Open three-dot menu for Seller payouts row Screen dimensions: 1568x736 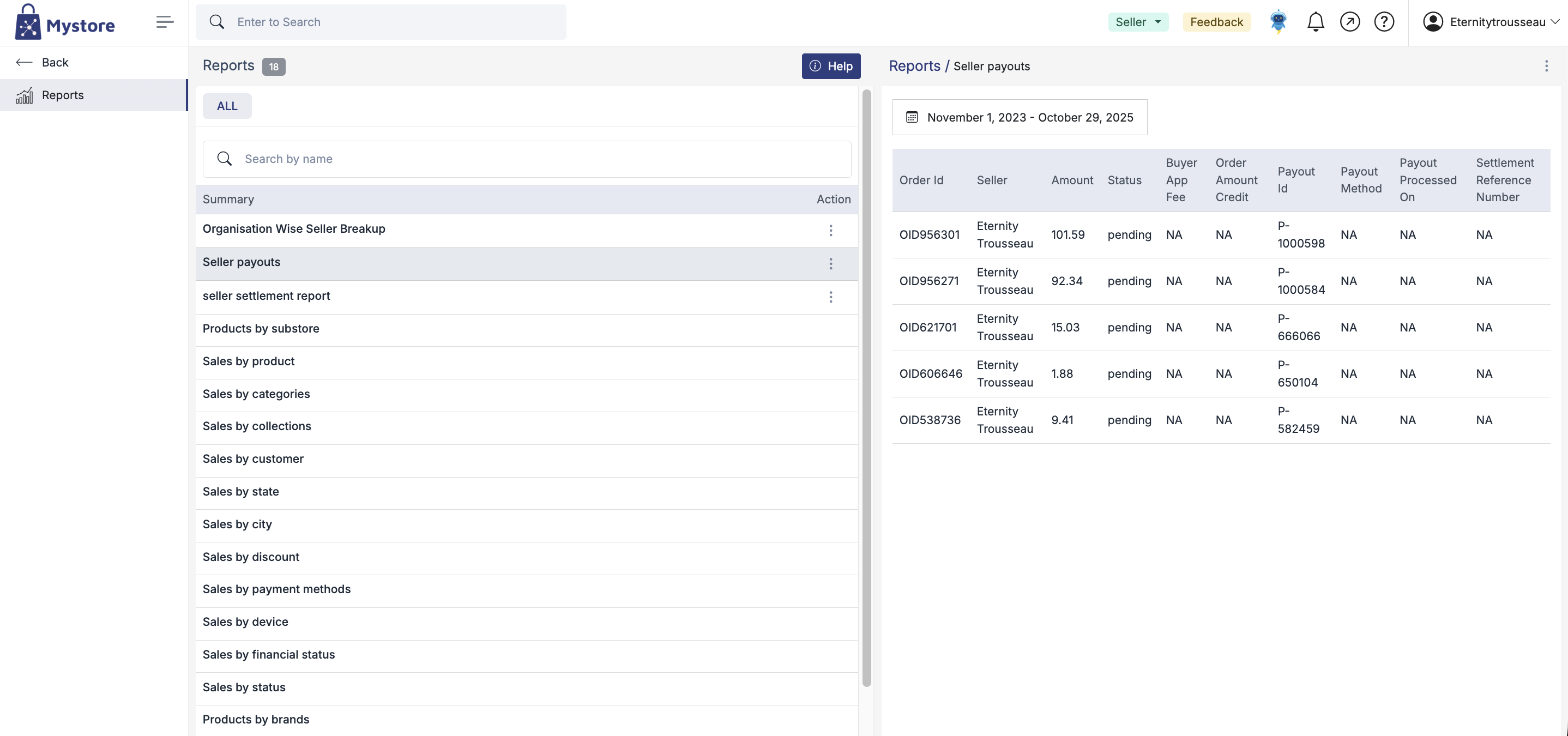pos(830,263)
